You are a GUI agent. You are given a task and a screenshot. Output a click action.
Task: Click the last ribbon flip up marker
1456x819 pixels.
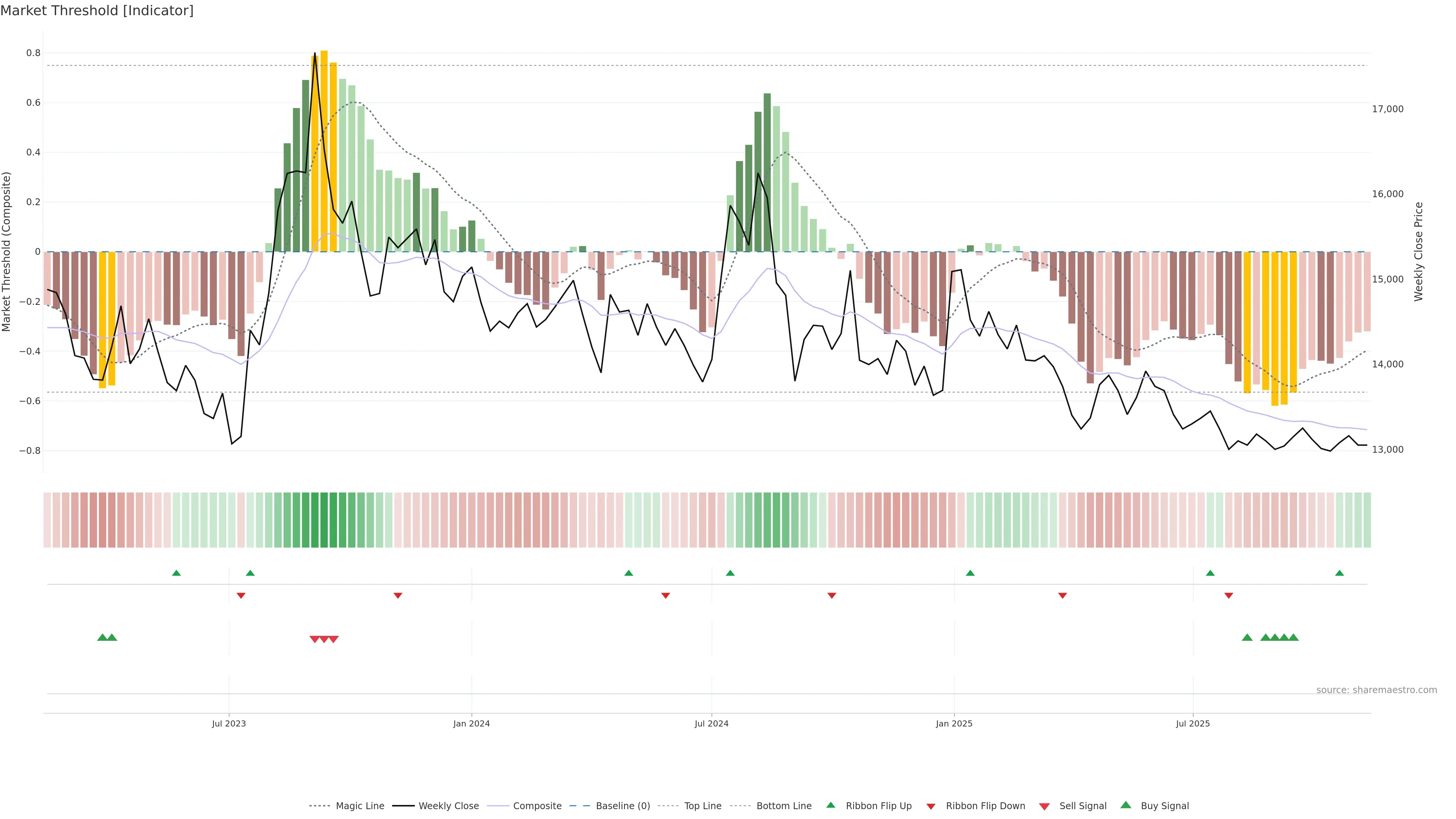[1340, 573]
